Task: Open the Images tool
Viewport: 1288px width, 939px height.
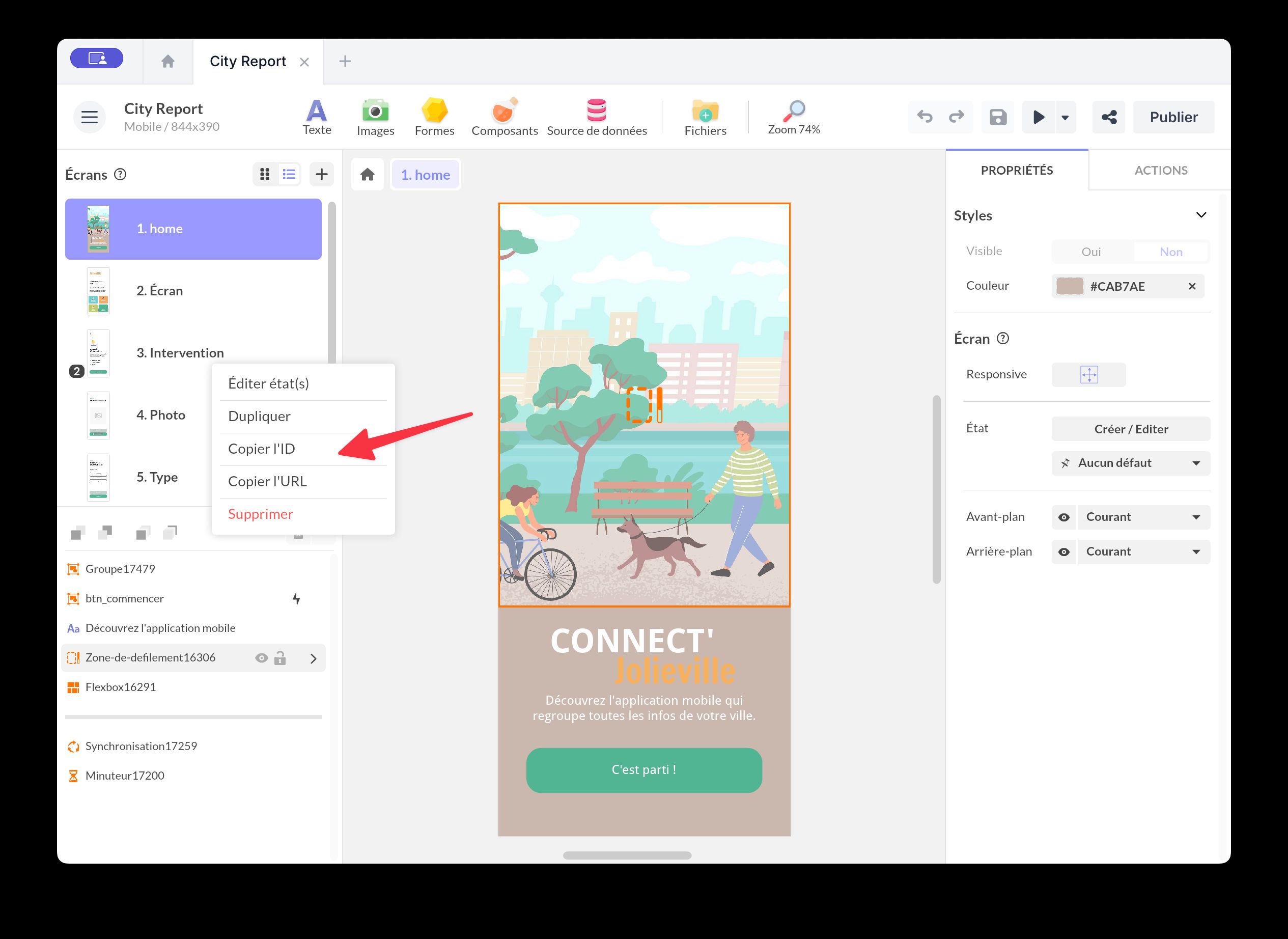Action: tap(375, 117)
